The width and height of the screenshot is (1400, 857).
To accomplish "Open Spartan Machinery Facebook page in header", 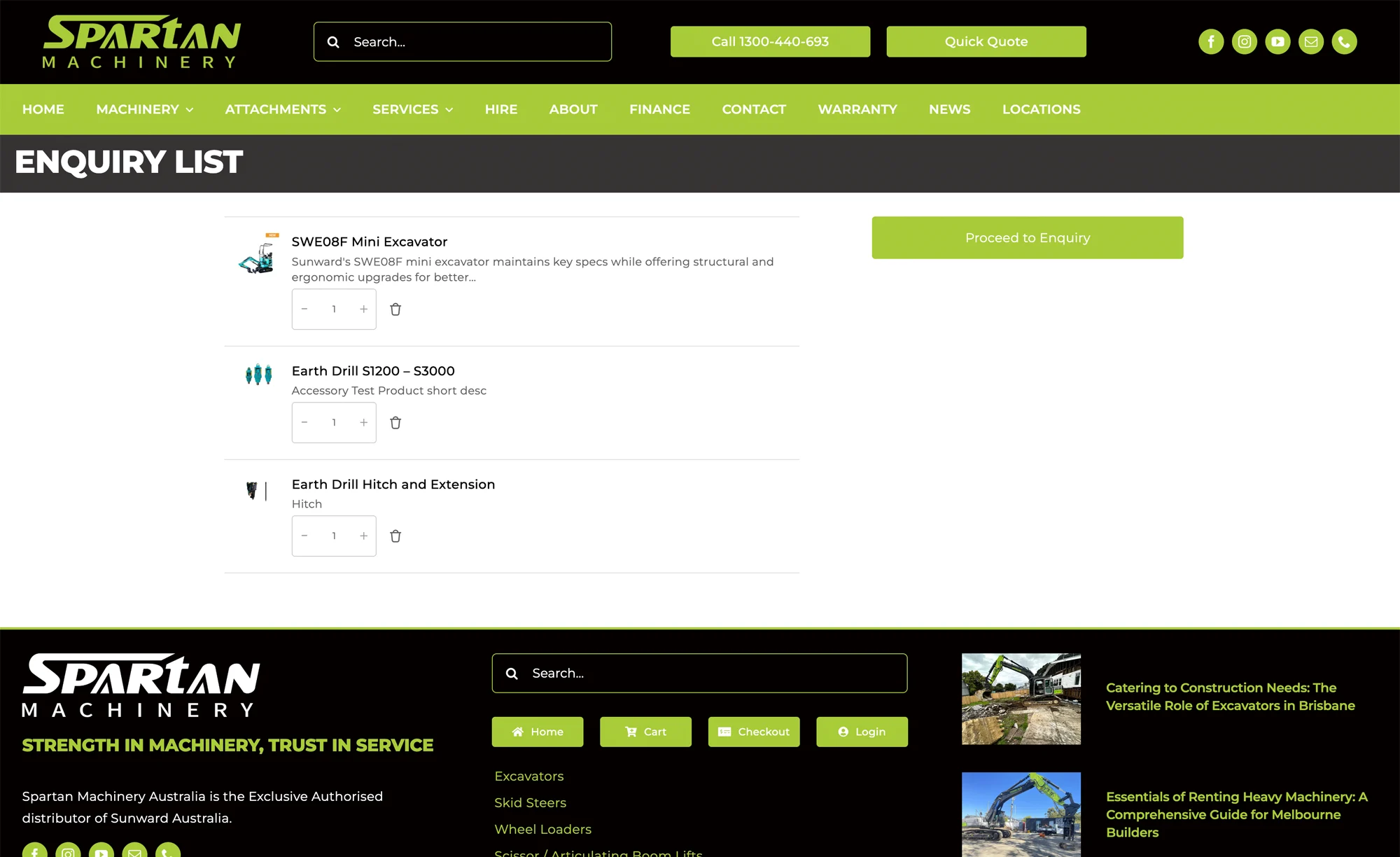I will coord(1211,41).
